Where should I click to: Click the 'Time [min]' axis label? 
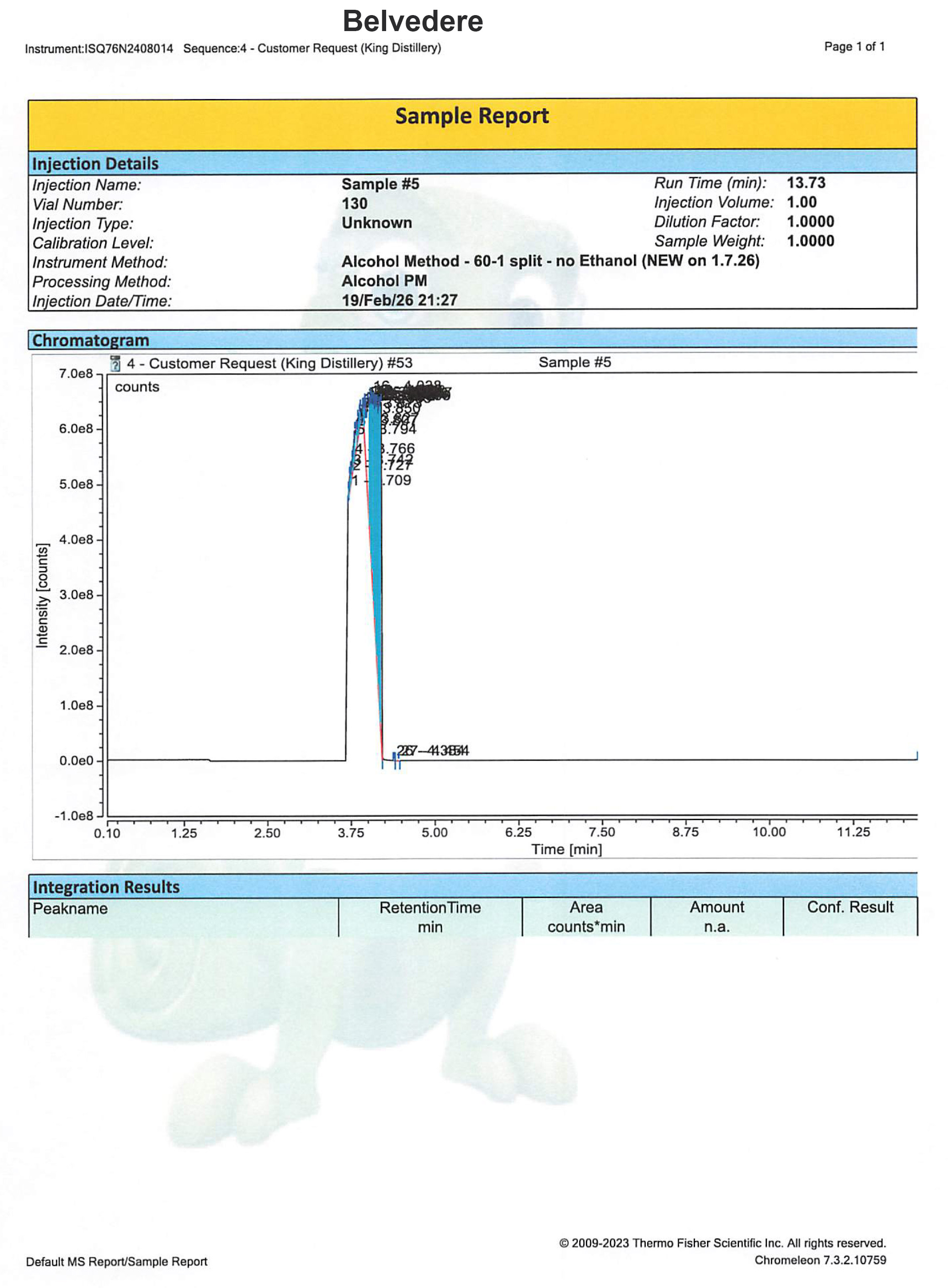pyautogui.click(x=566, y=849)
